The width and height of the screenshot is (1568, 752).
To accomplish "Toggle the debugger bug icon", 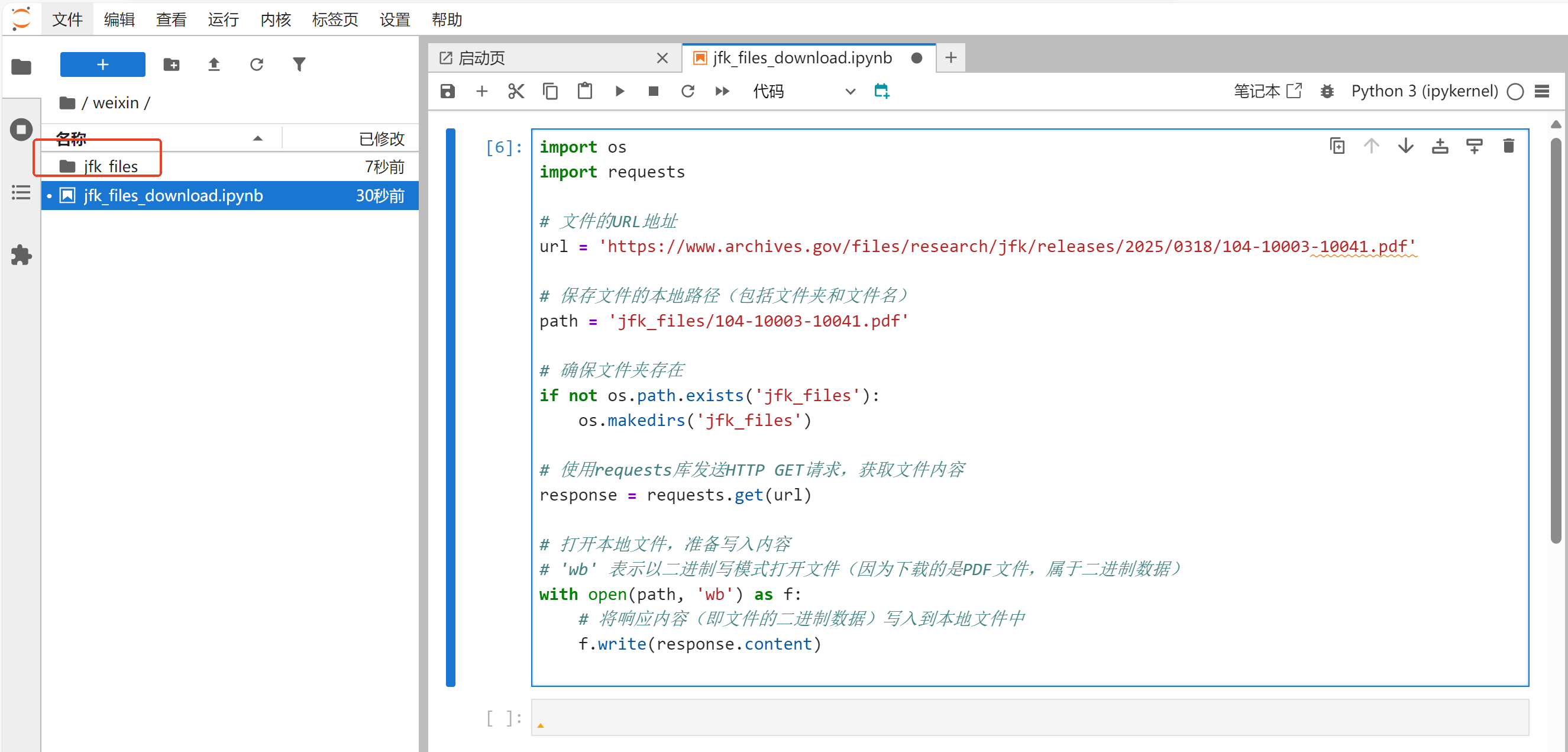I will pyautogui.click(x=1327, y=91).
